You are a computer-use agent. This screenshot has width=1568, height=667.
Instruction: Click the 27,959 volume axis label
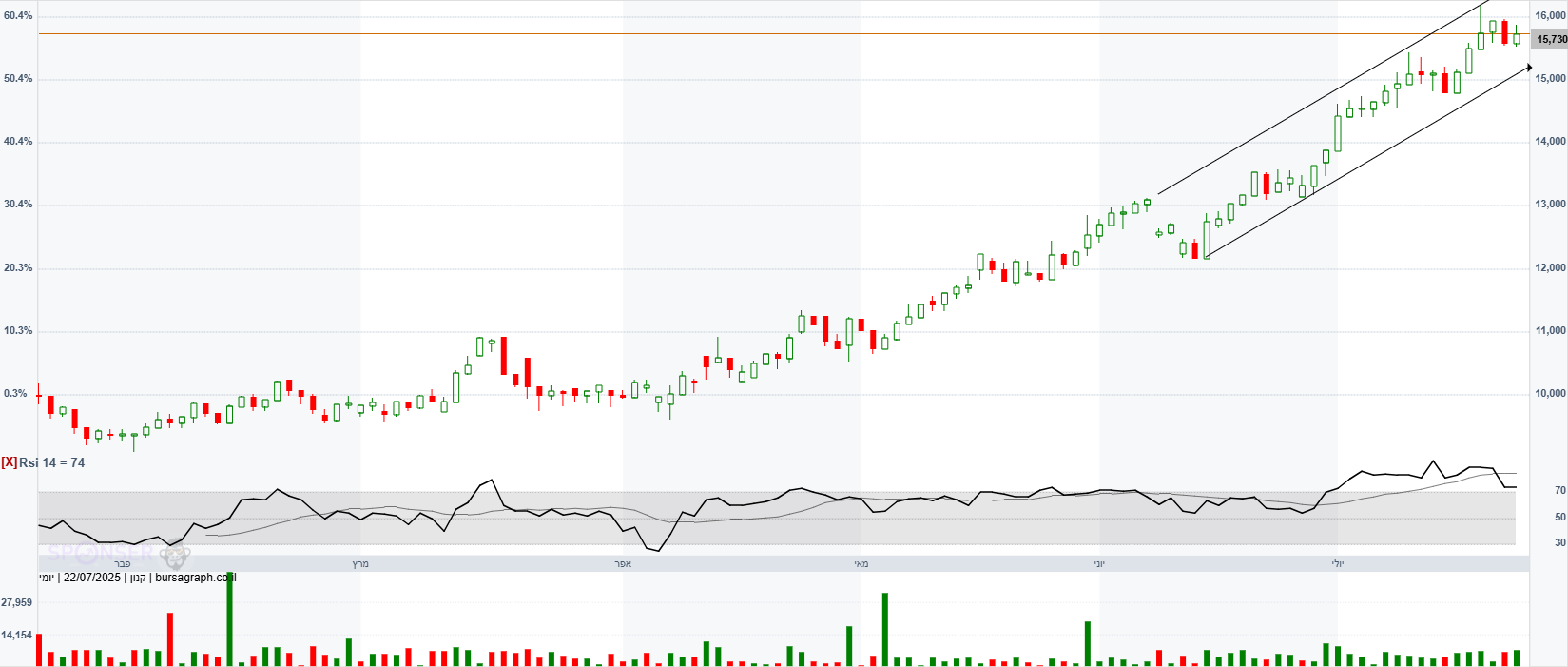point(17,602)
